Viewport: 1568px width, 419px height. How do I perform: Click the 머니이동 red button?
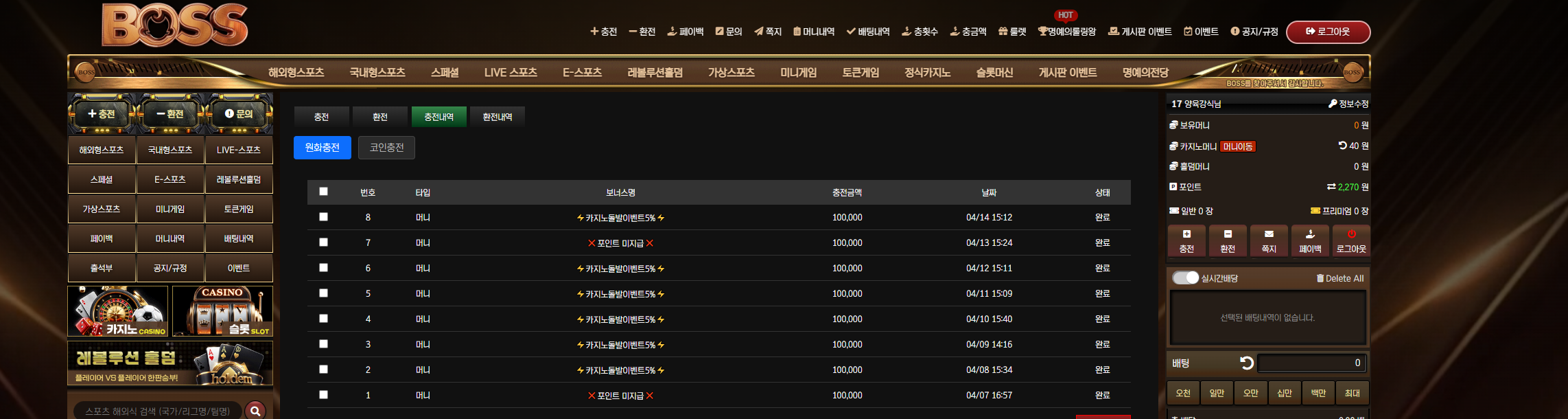pos(1238,146)
